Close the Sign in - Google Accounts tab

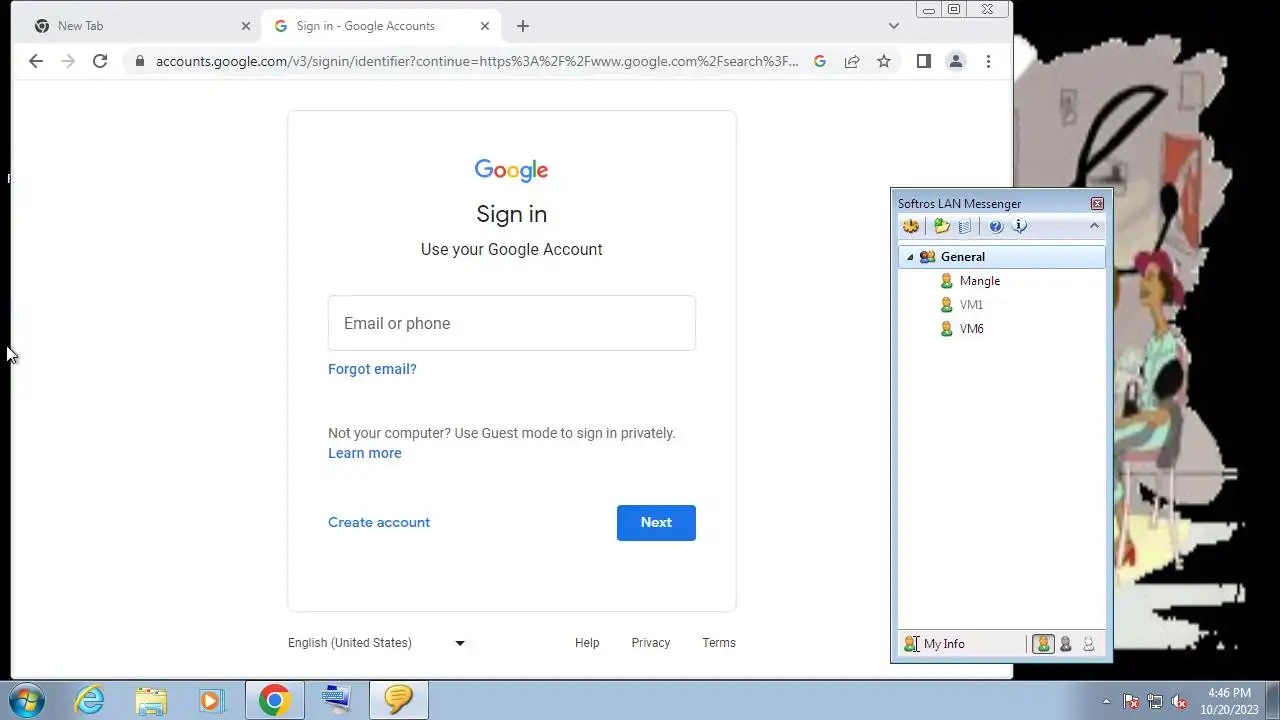tap(485, 26)
